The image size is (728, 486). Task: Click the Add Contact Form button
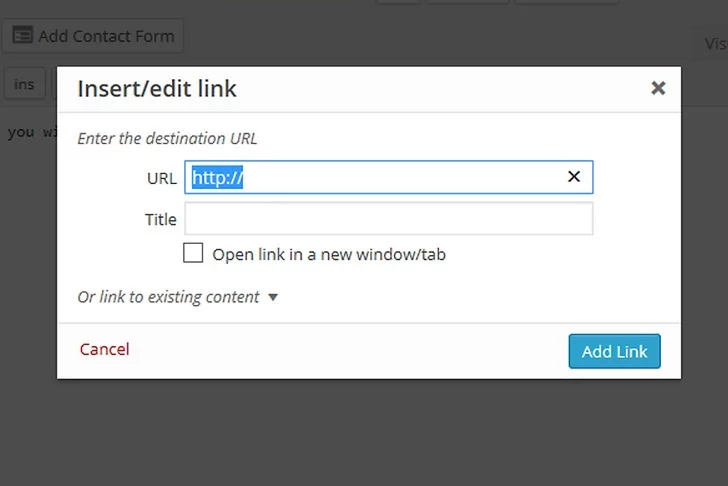(92, 36)
